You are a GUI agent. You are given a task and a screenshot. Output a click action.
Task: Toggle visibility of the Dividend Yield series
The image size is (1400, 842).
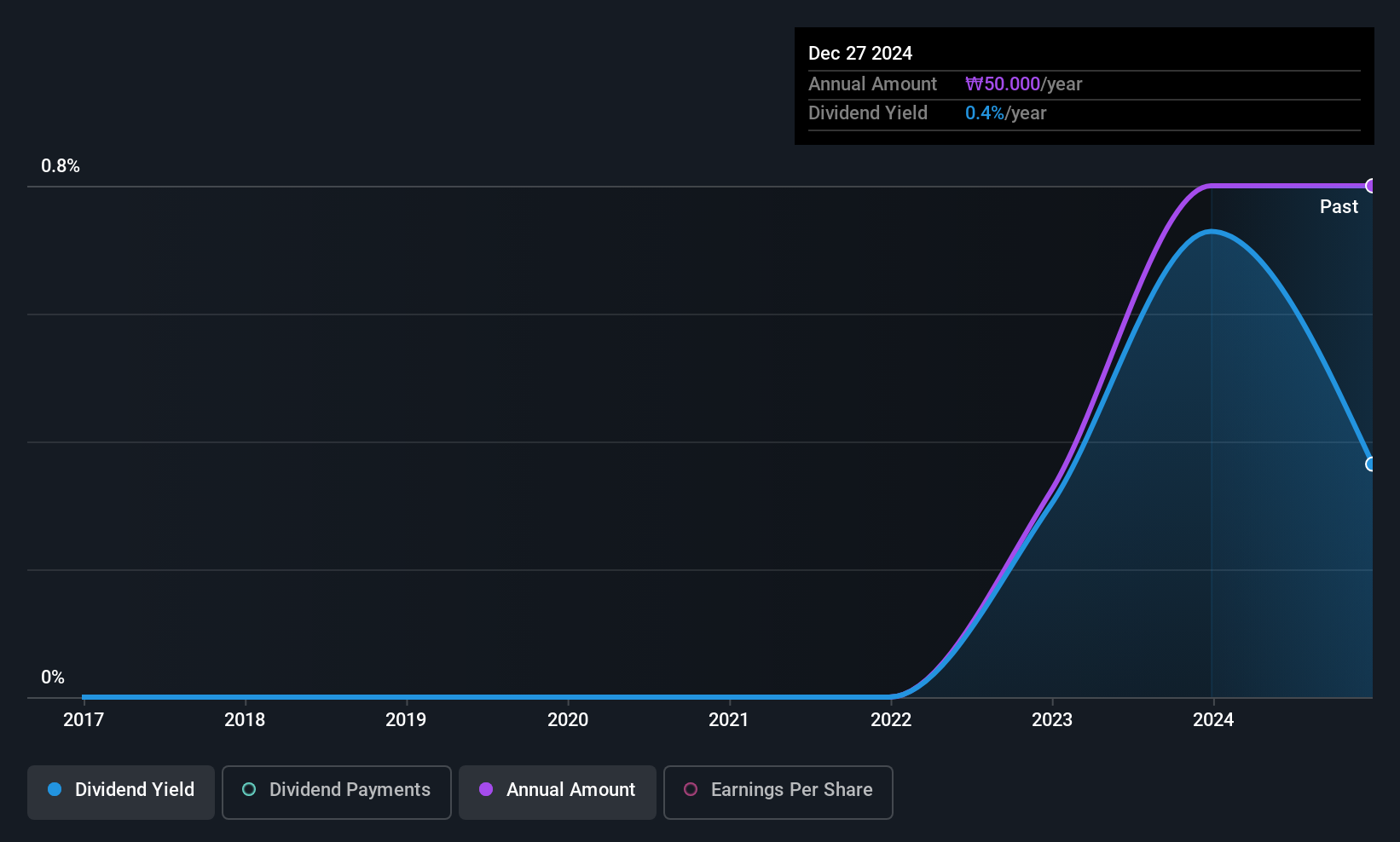coord(120,791)
